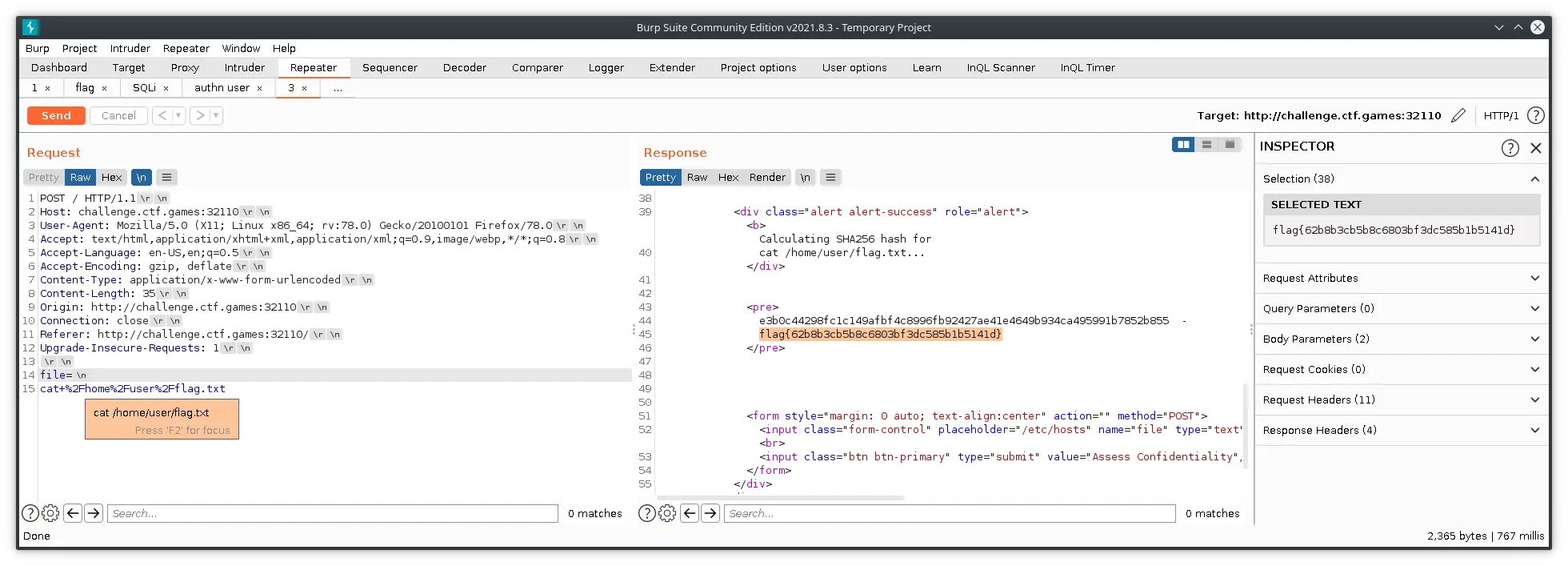Open history forward dropdown arrow

(216, 115)
